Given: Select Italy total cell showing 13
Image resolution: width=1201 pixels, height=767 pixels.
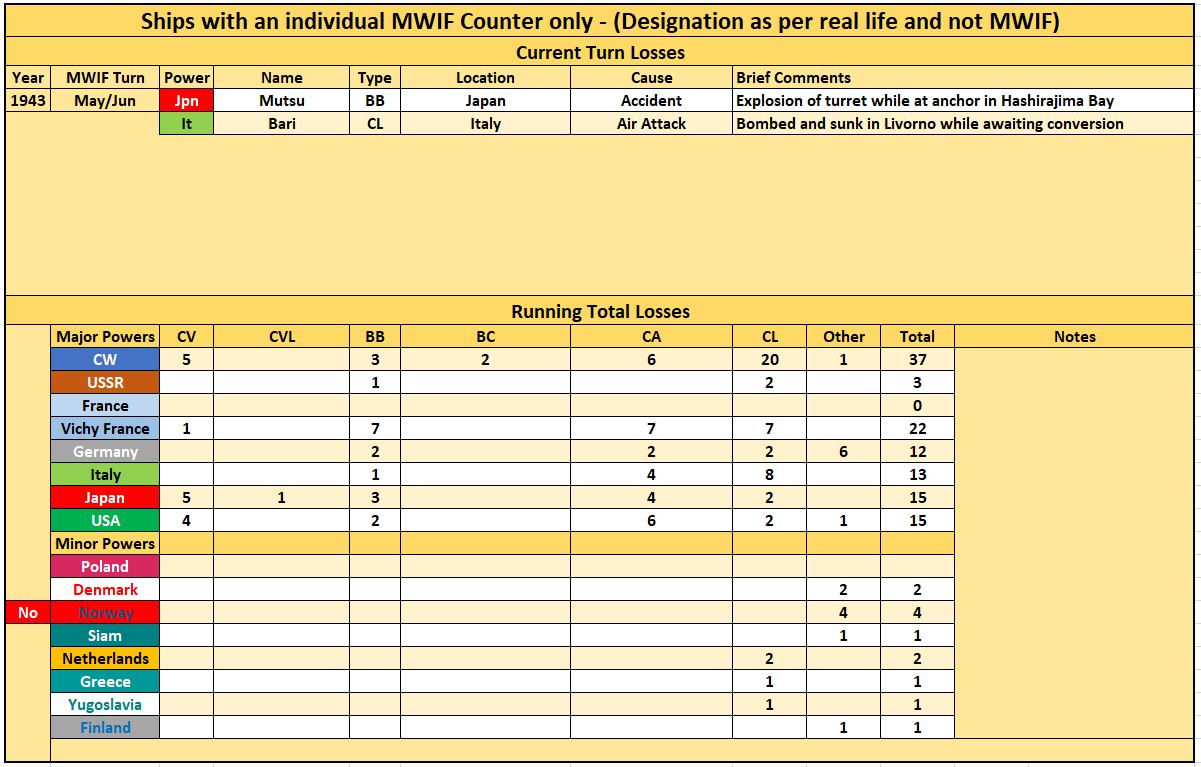Looking at the screenshot, I should point(917,475).
